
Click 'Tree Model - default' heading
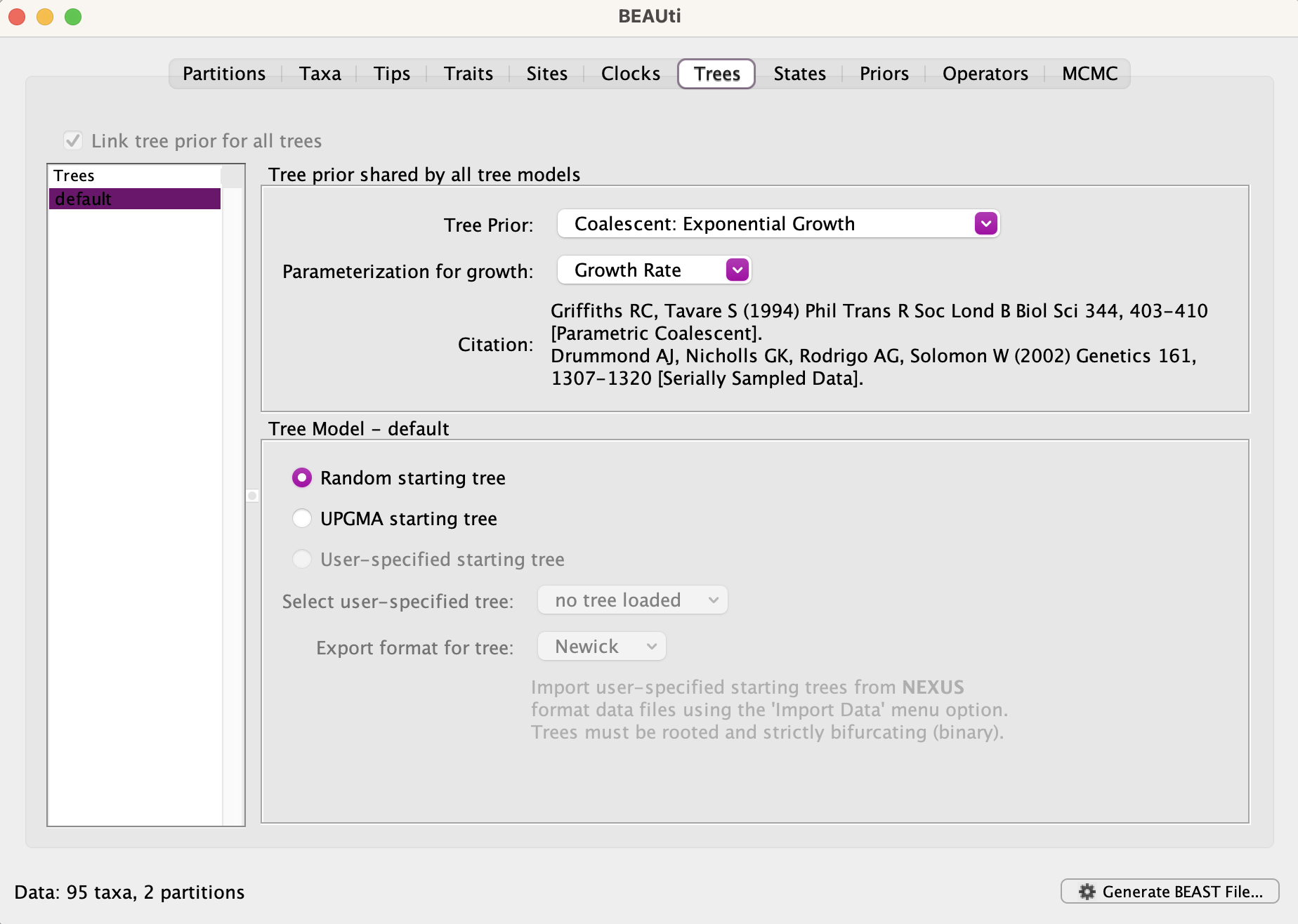[358, 429]
